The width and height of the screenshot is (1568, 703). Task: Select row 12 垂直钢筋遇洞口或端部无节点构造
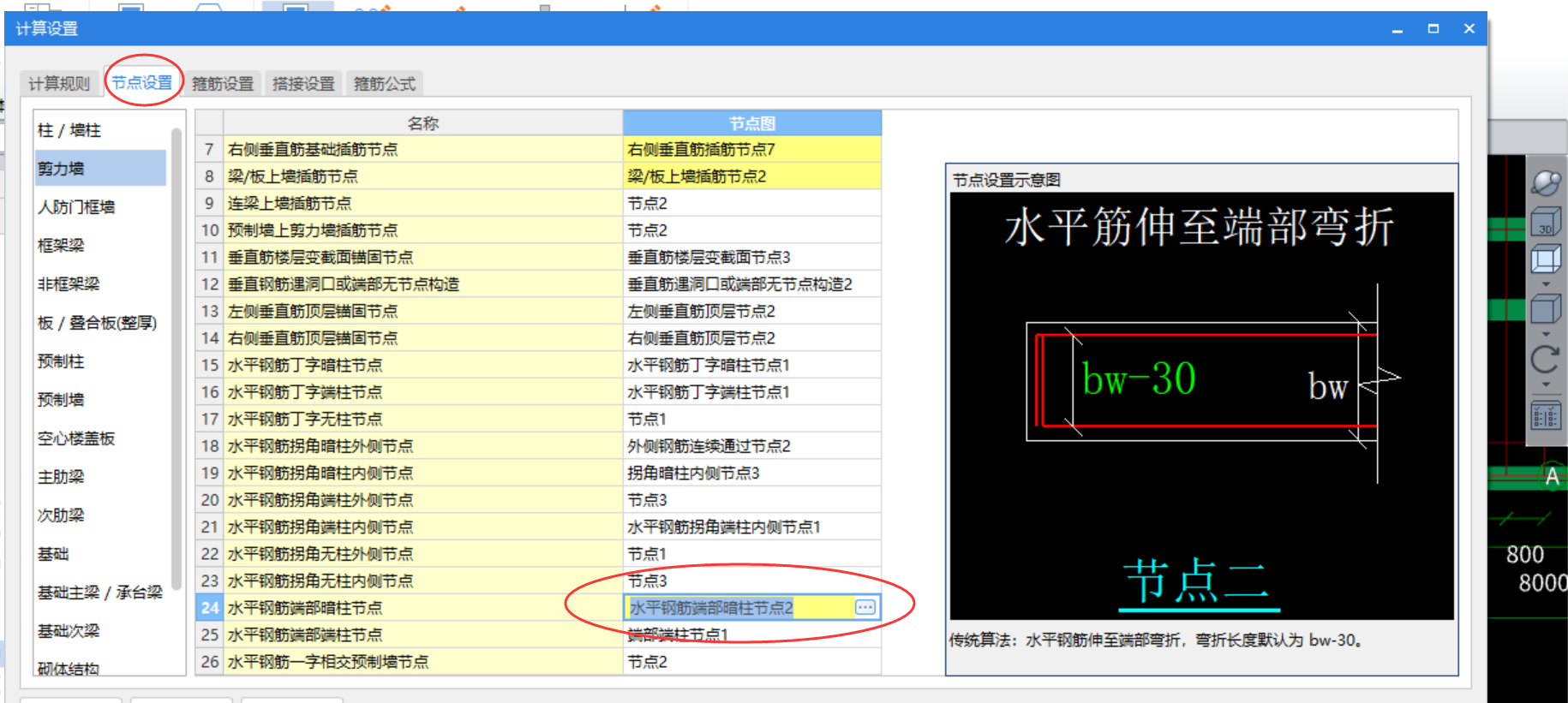pos(423,284)
